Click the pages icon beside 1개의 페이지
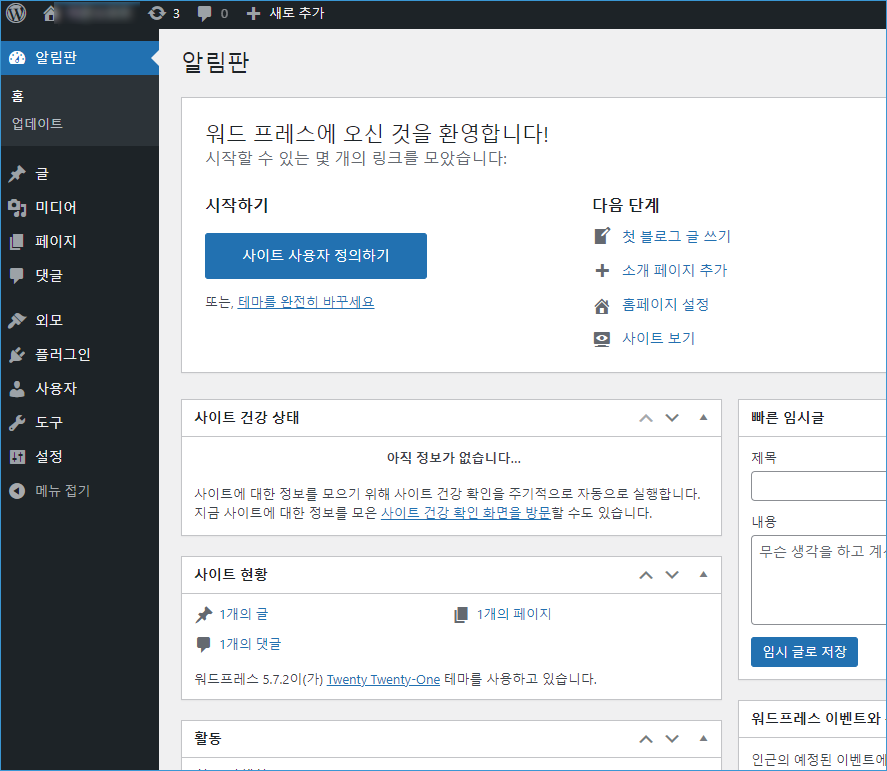887x771 pixels. point(461,614)
